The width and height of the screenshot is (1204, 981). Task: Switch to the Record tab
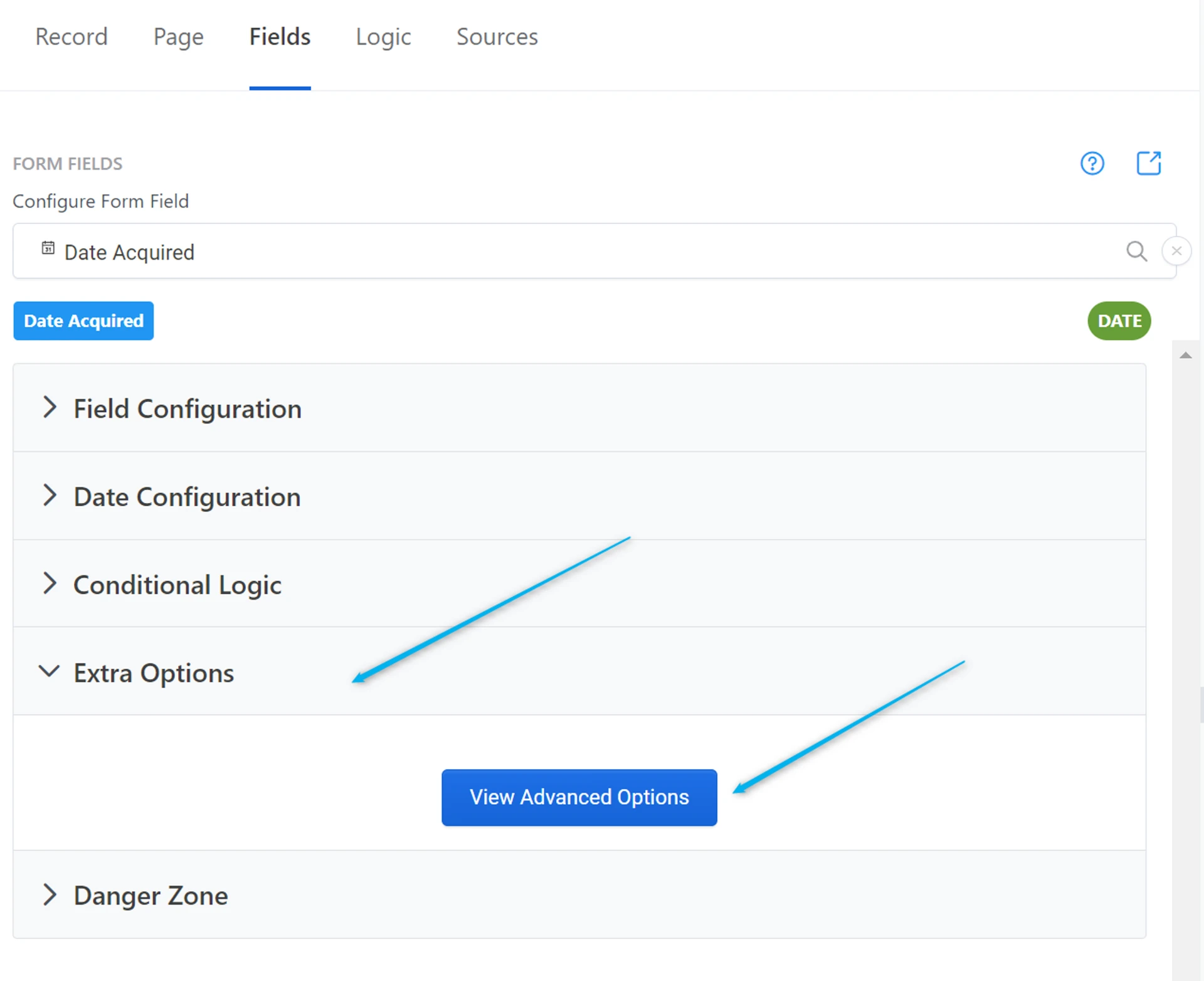71,37
